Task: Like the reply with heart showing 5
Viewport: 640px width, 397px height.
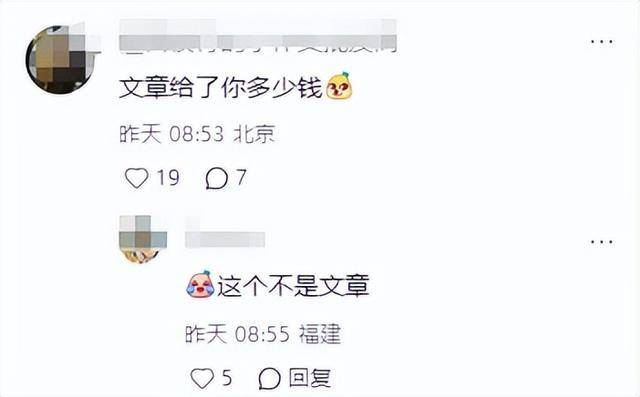Action: point(202,378)
